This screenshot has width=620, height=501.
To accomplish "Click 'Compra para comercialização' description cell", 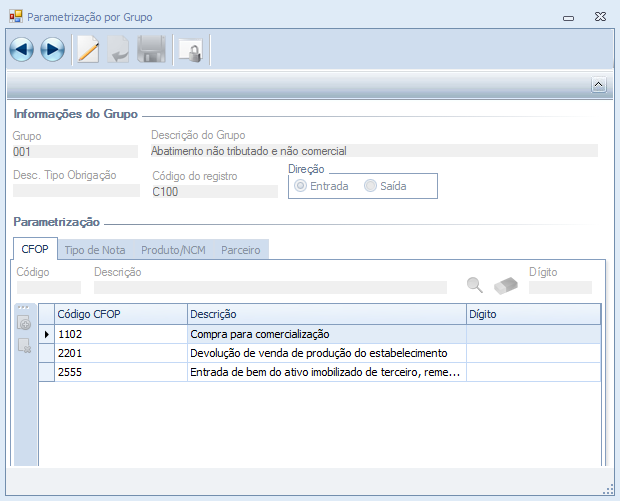I will [x=327, y=334].
